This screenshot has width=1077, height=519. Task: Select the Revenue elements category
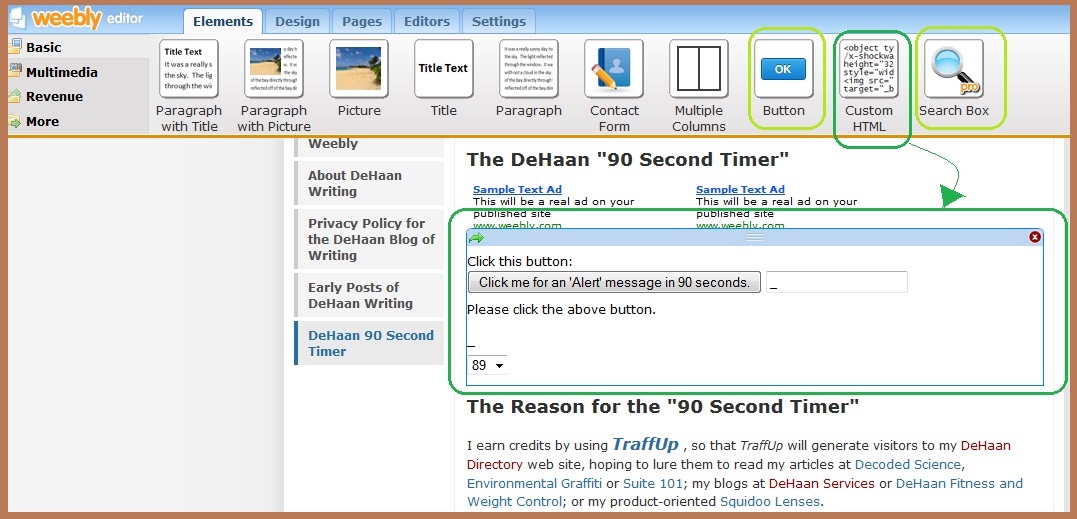click(45, 97)
